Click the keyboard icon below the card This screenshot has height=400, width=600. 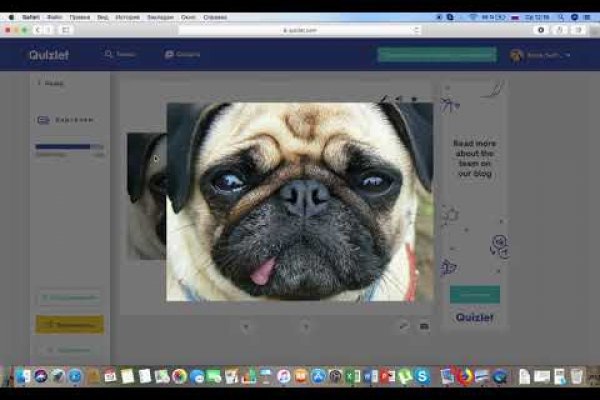click(423, 326)
